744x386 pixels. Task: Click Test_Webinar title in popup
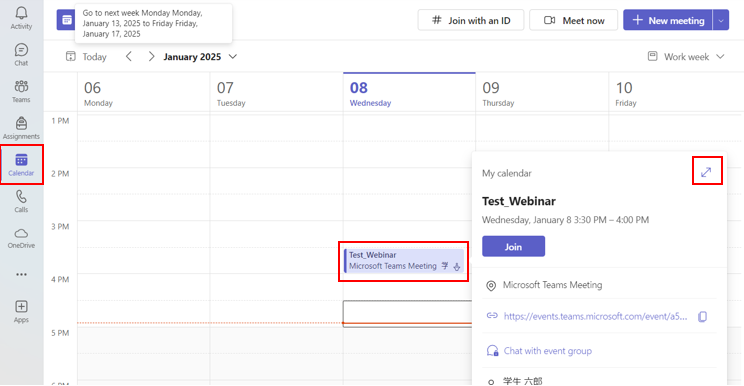[x=519, y=201]
